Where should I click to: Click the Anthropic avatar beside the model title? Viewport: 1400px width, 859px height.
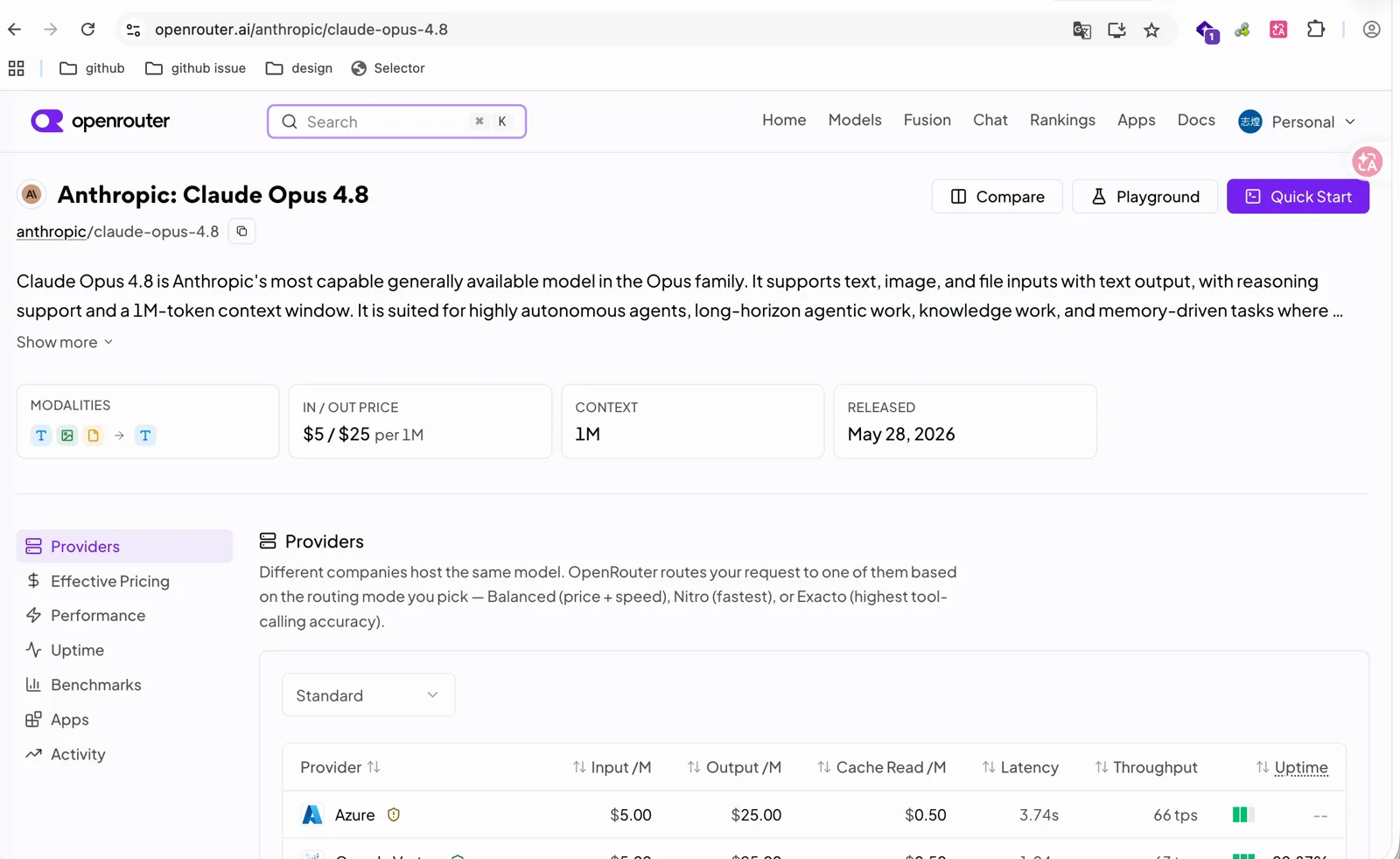point(31,194)
